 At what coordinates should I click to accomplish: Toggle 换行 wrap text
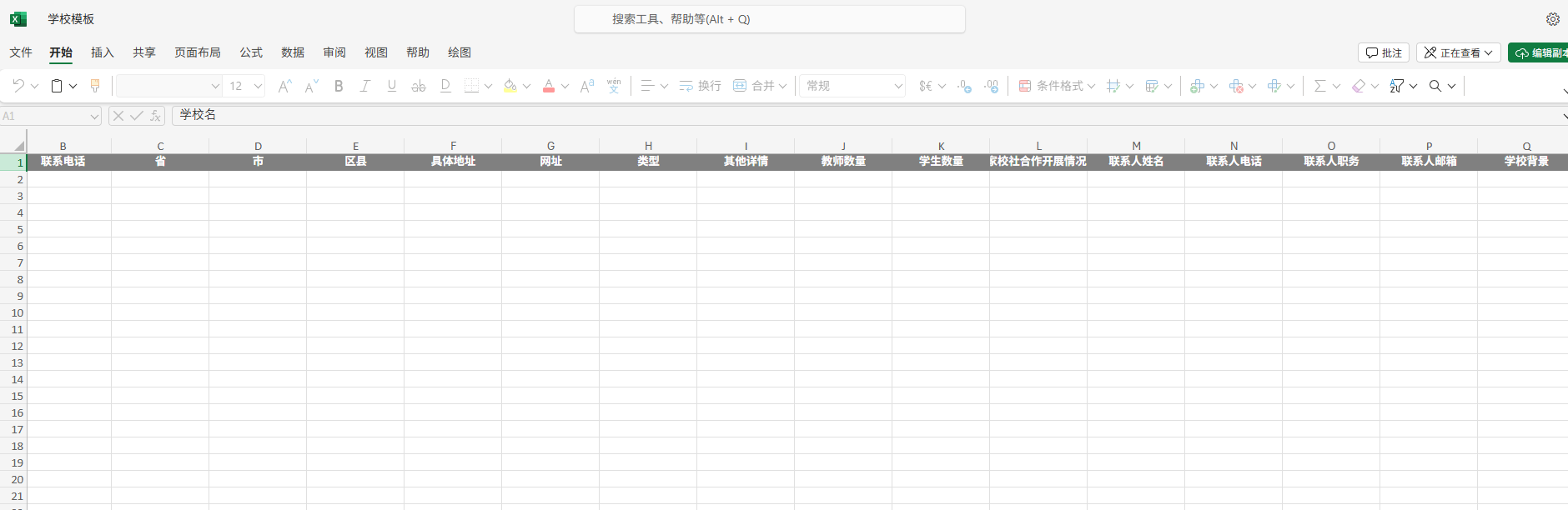[700, 86]
